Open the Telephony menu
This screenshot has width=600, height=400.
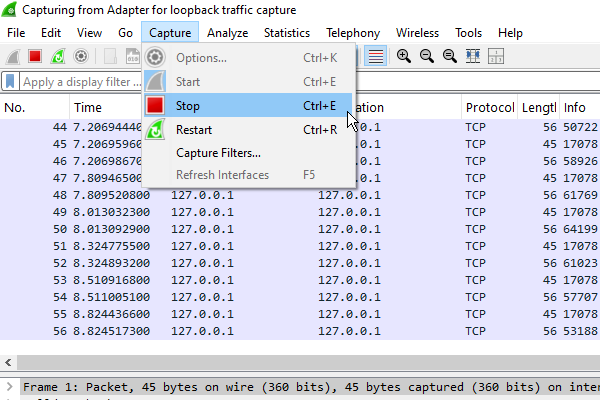(x=353, y=33)
